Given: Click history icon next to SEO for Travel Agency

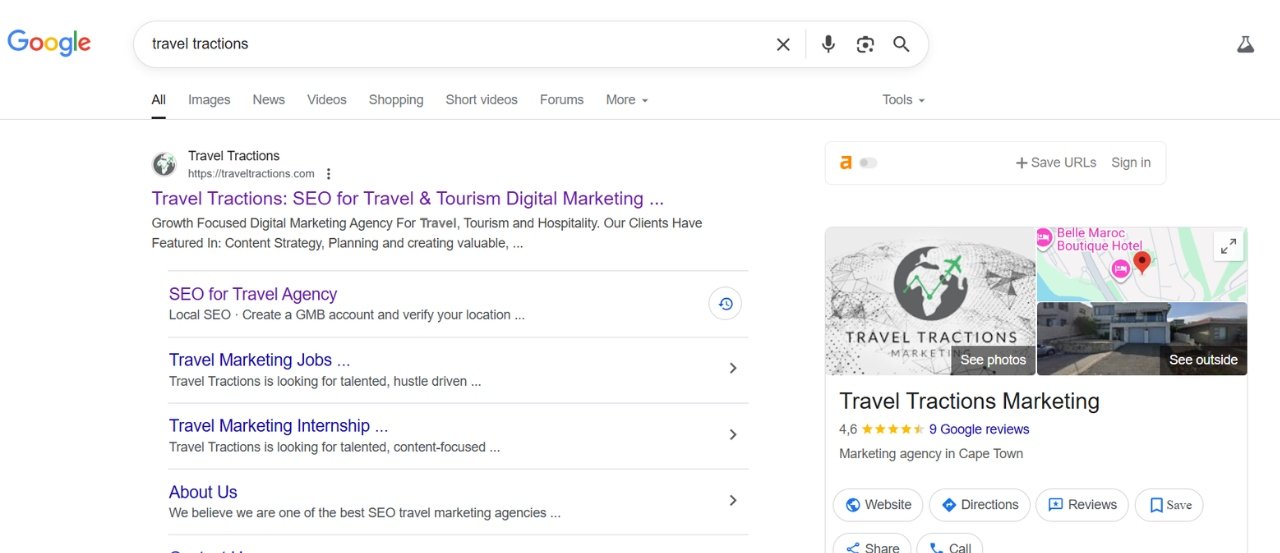Looking at the screenshot, I should [x=725, y=304].
